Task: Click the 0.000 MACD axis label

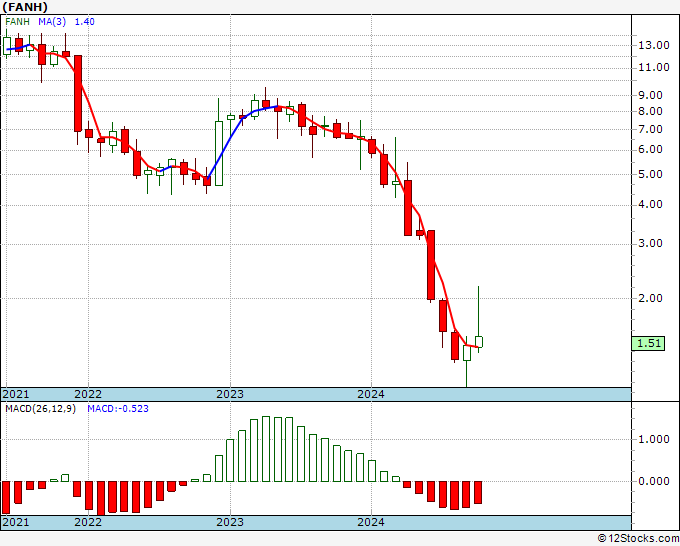Action: [x=654, y=481]
